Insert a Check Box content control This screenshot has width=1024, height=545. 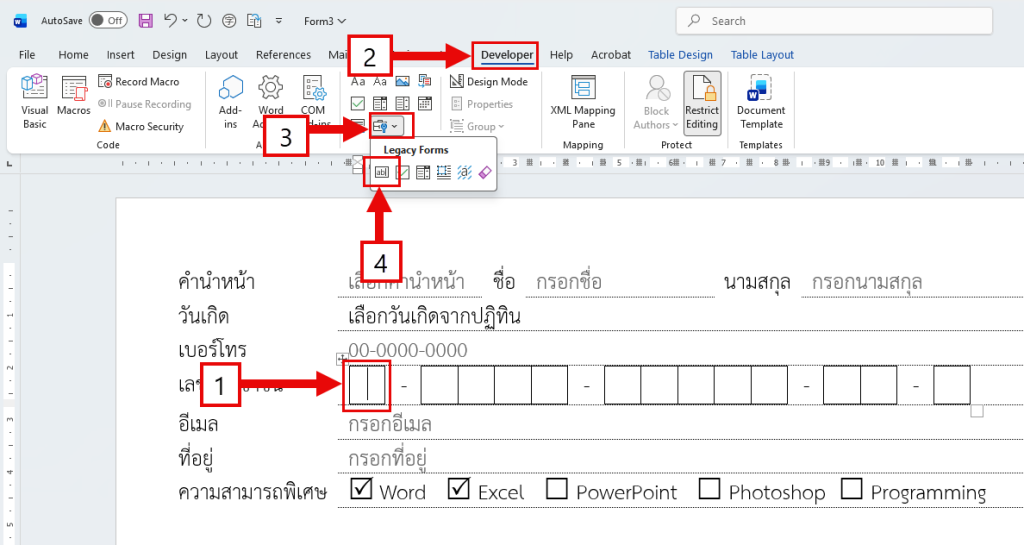point(358,104)
